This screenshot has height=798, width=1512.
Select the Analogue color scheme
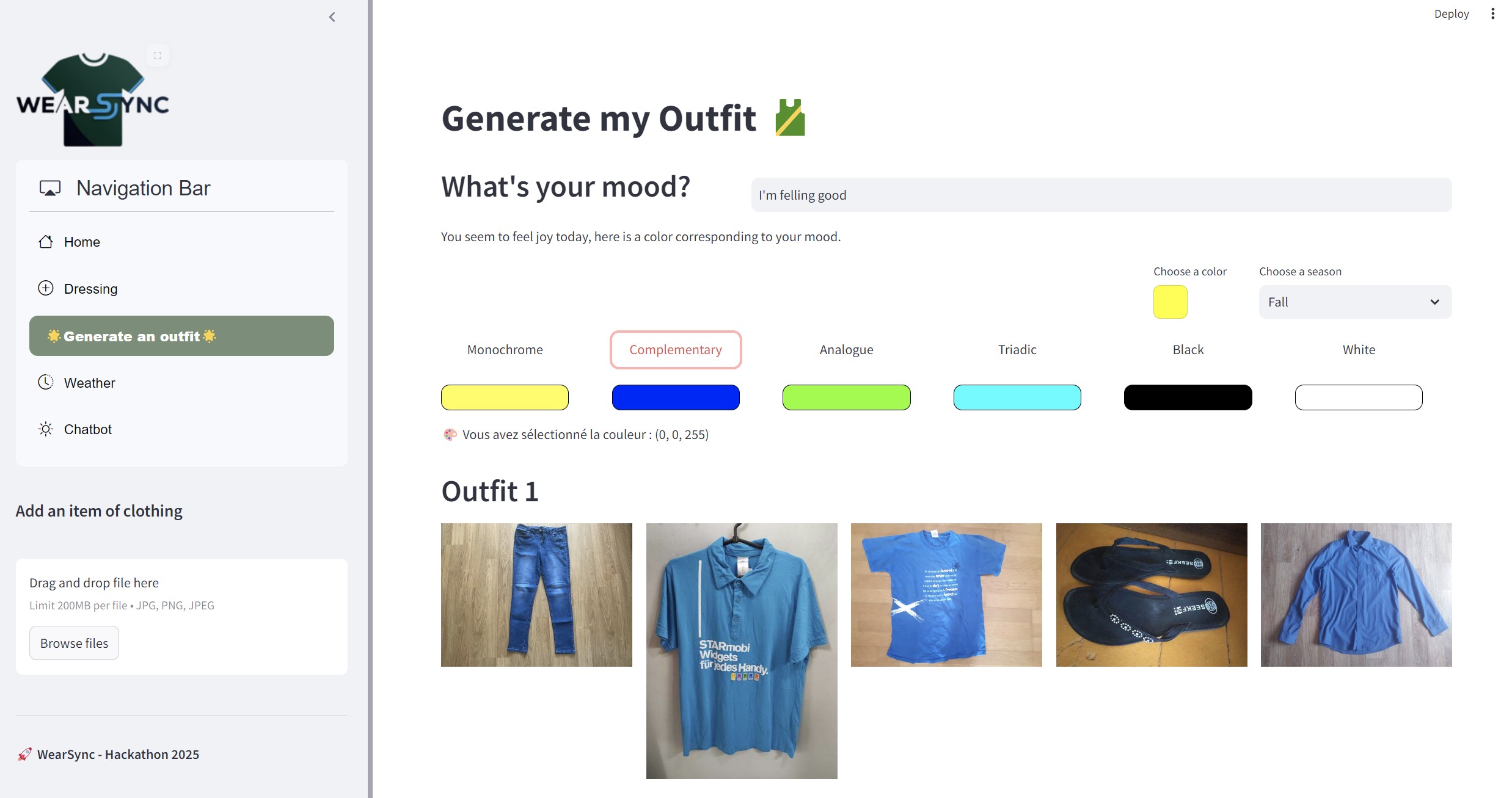tap(846, 350)
